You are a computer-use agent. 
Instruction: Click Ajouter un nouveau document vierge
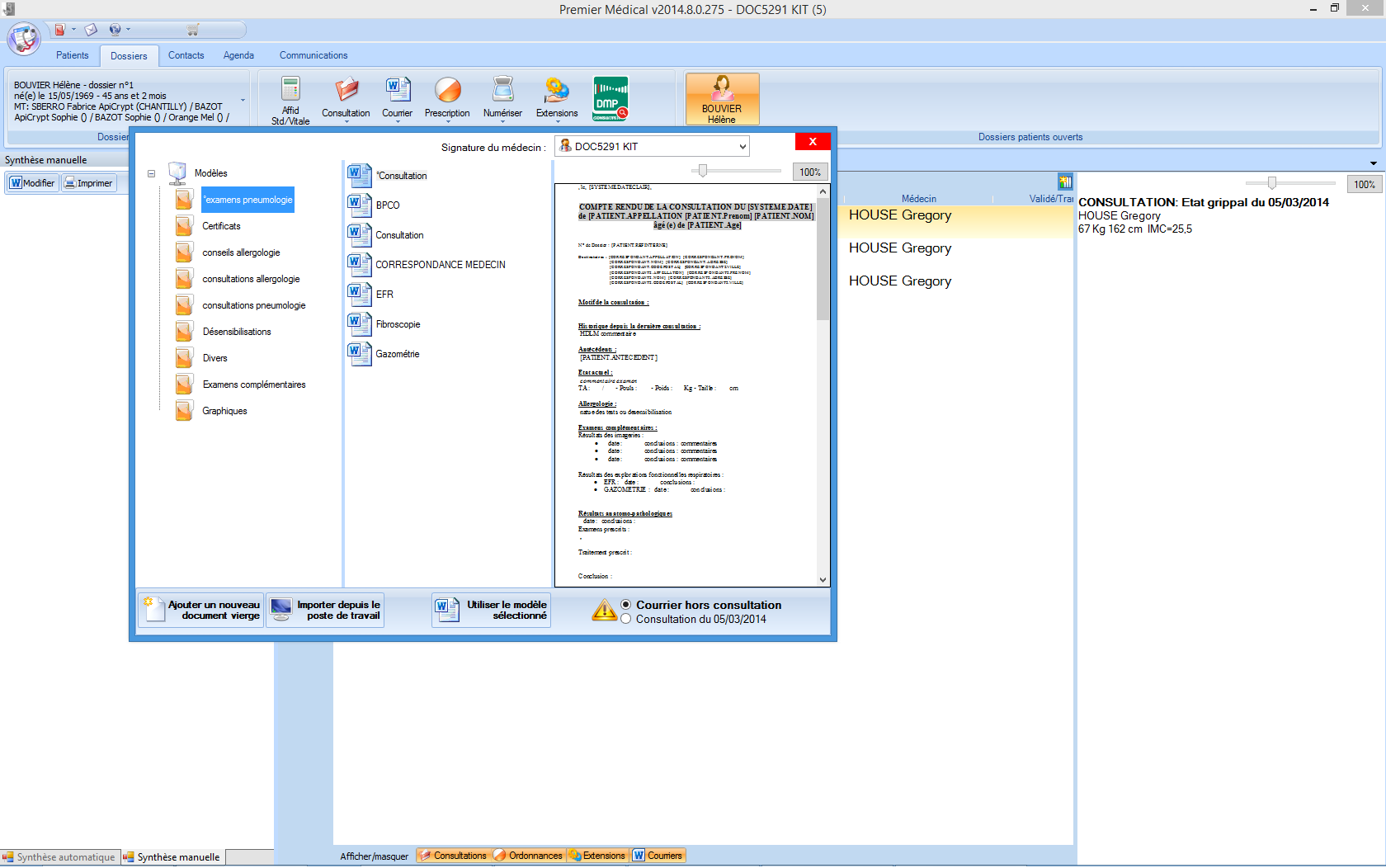coord(202,611)
